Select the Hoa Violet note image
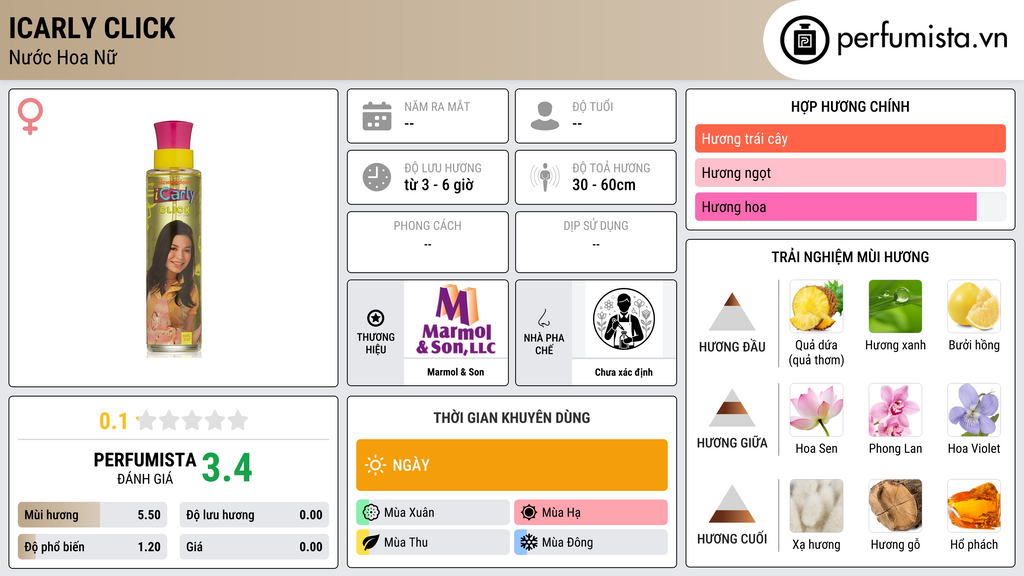The height and width of the screenshot is (576, 1024). (974, 410)
